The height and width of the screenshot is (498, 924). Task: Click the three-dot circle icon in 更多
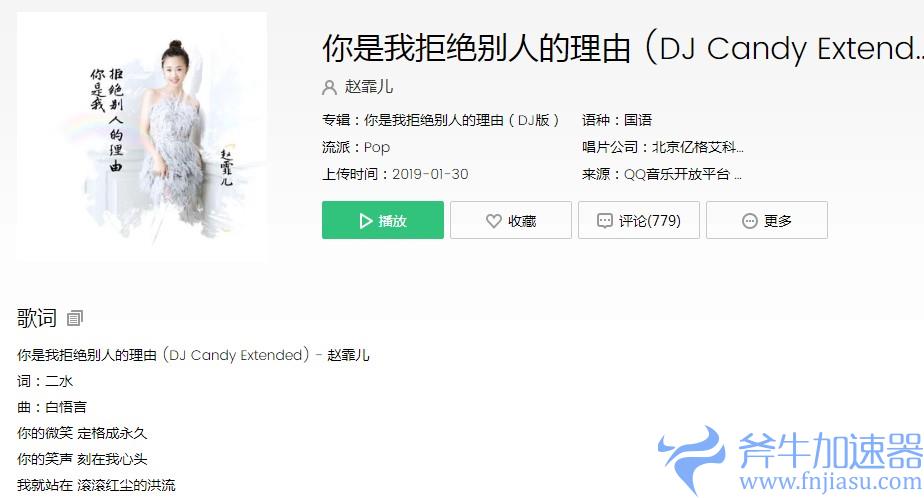coord(750,220)
